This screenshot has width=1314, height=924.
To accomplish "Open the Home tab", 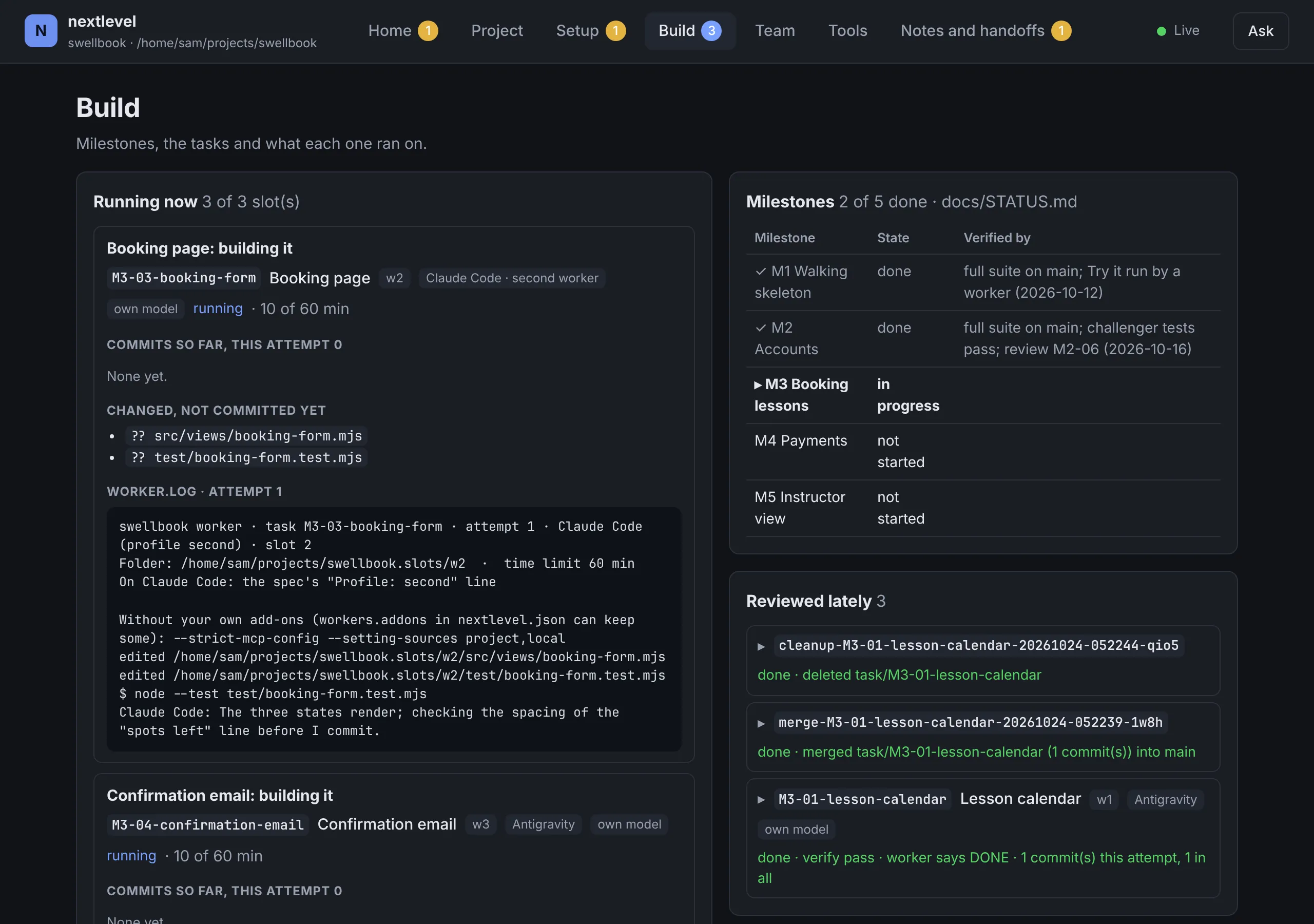I will point(403,31).
